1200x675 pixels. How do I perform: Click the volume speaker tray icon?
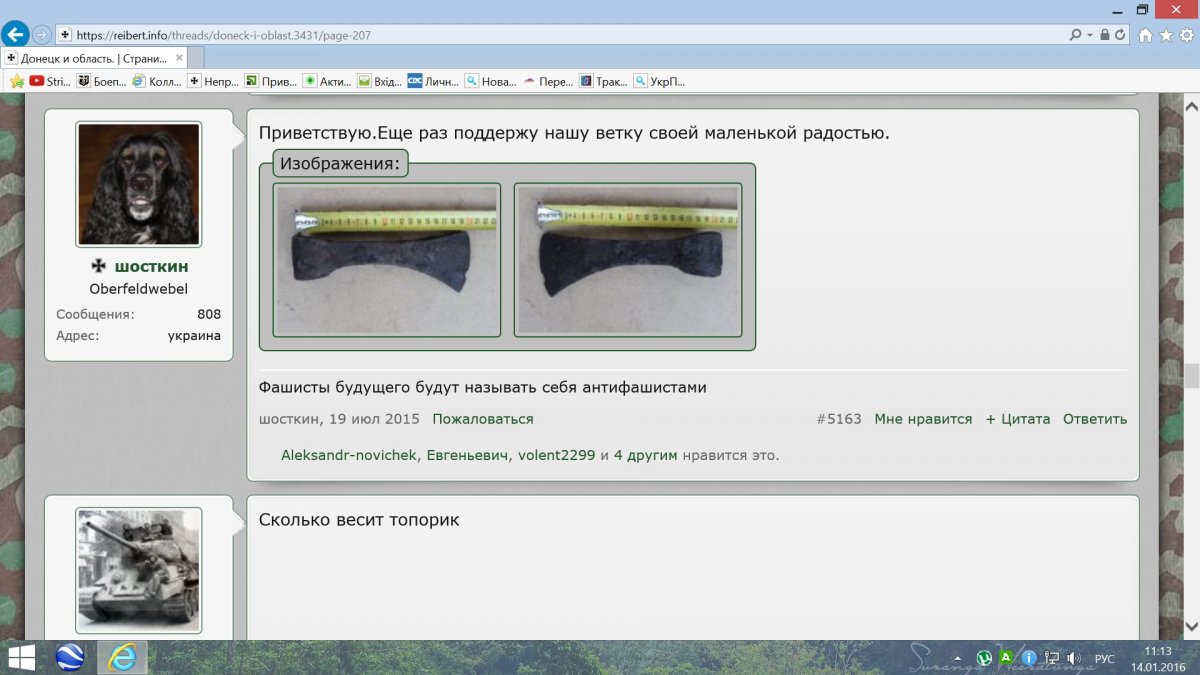1074,658
